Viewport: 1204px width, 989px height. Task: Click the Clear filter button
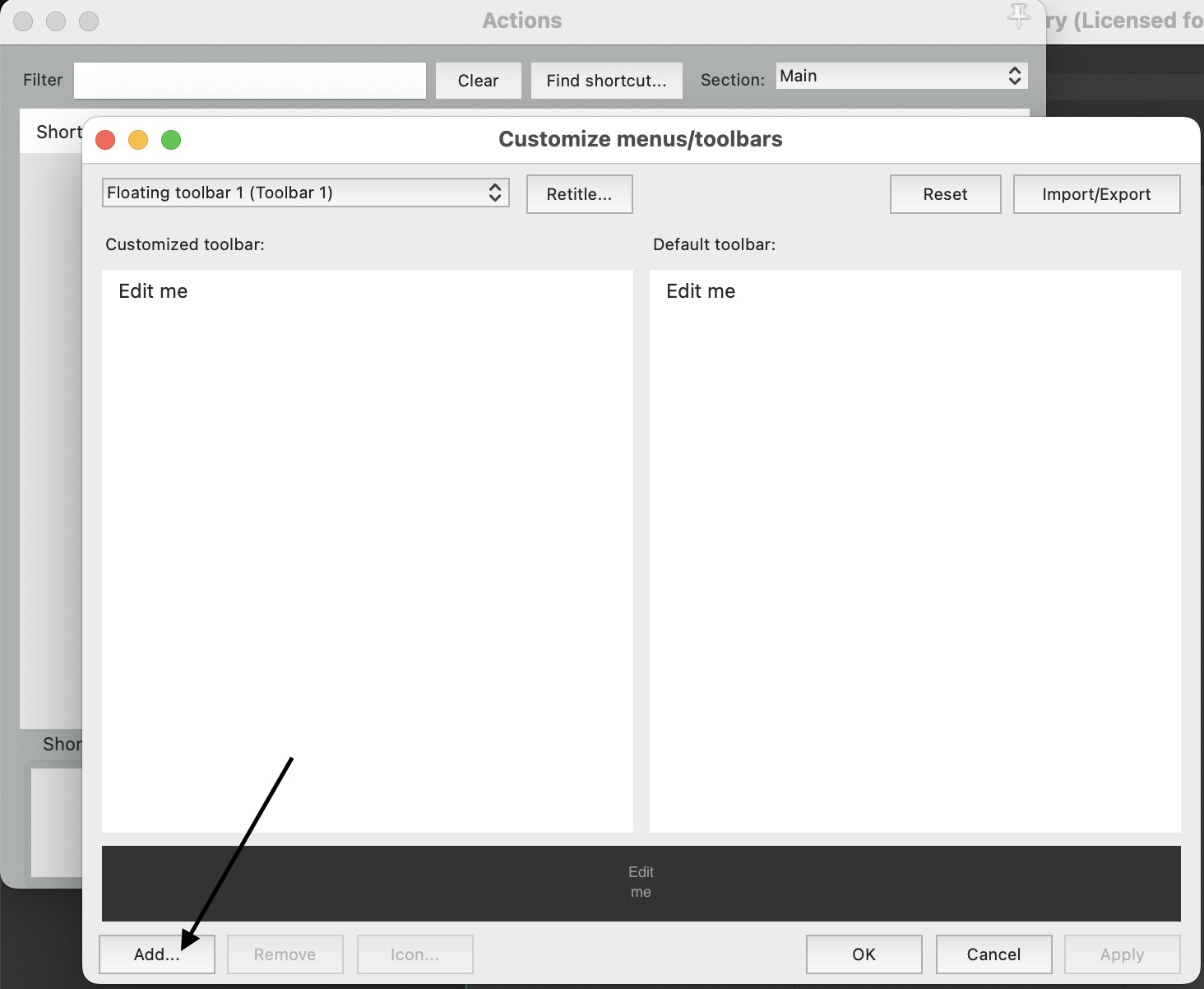point(479,81)
